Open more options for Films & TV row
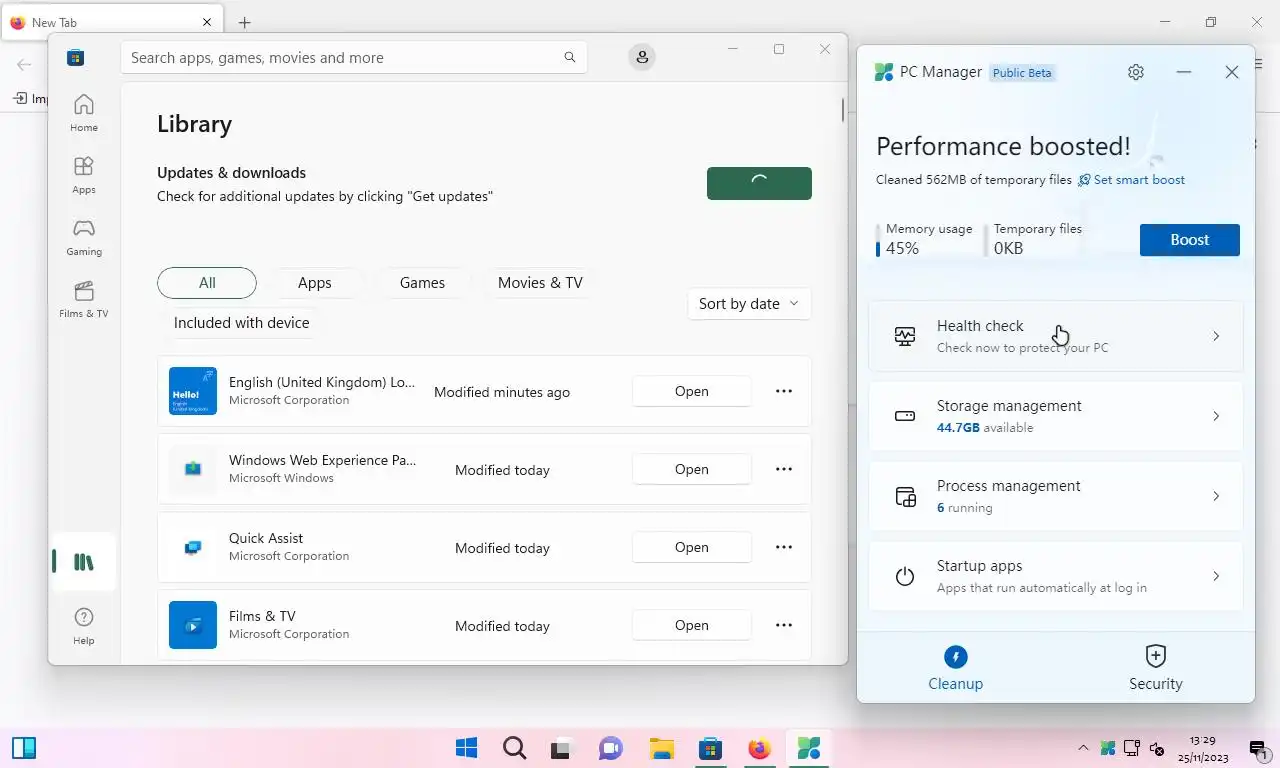This screenshot has height=768, width=1280. click(784, 625)
